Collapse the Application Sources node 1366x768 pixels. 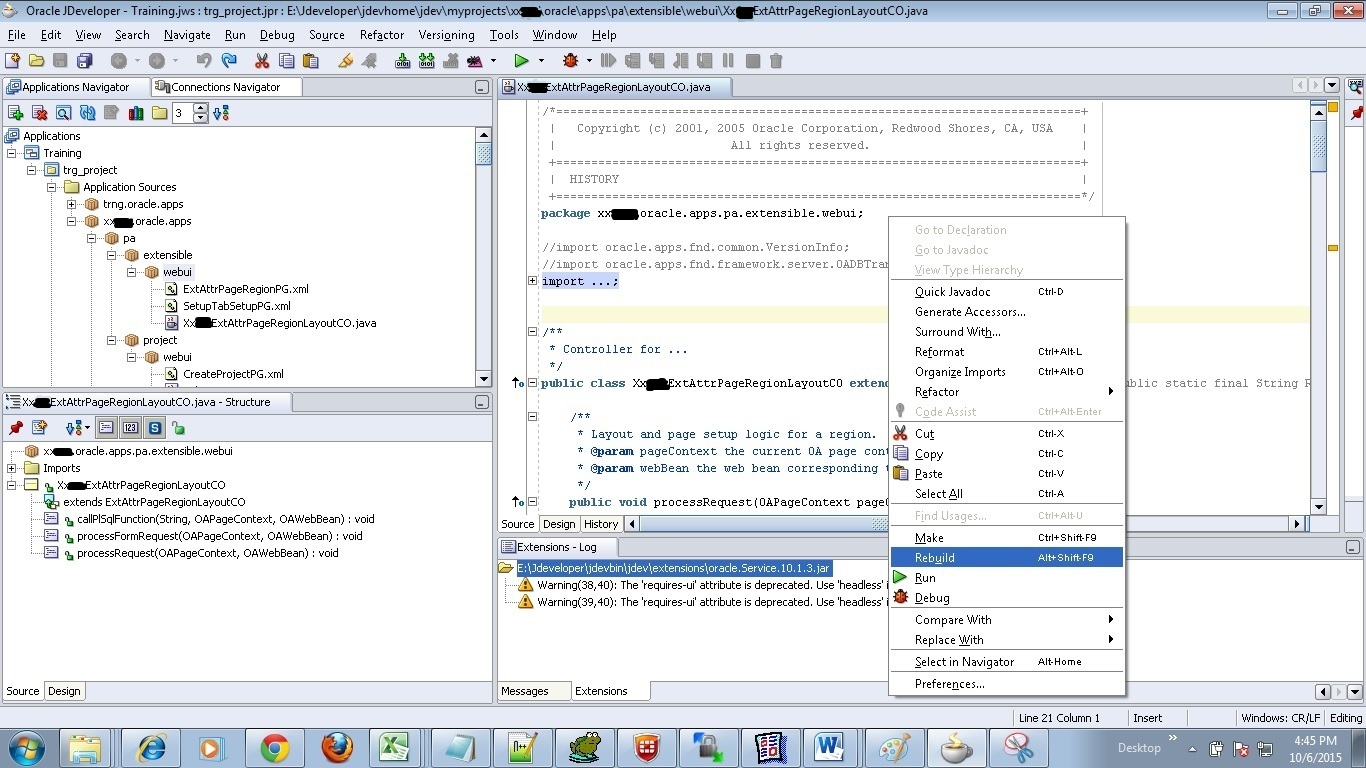click(x=52, y=187)
